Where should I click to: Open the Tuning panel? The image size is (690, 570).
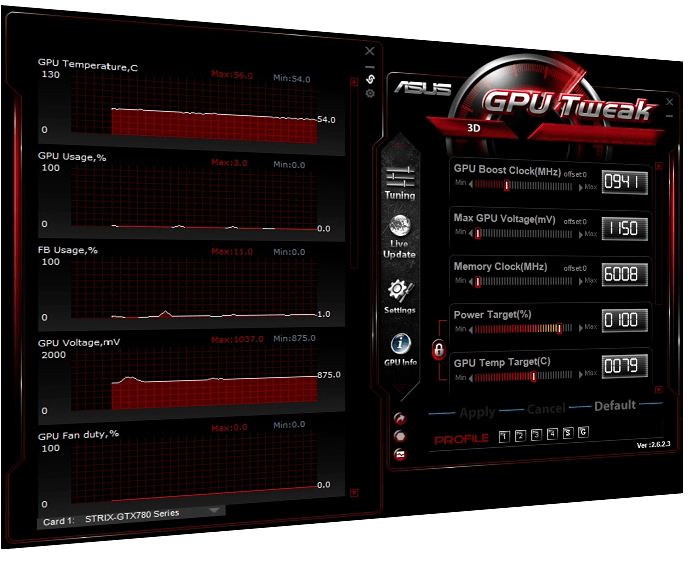[x=400, y=183]
